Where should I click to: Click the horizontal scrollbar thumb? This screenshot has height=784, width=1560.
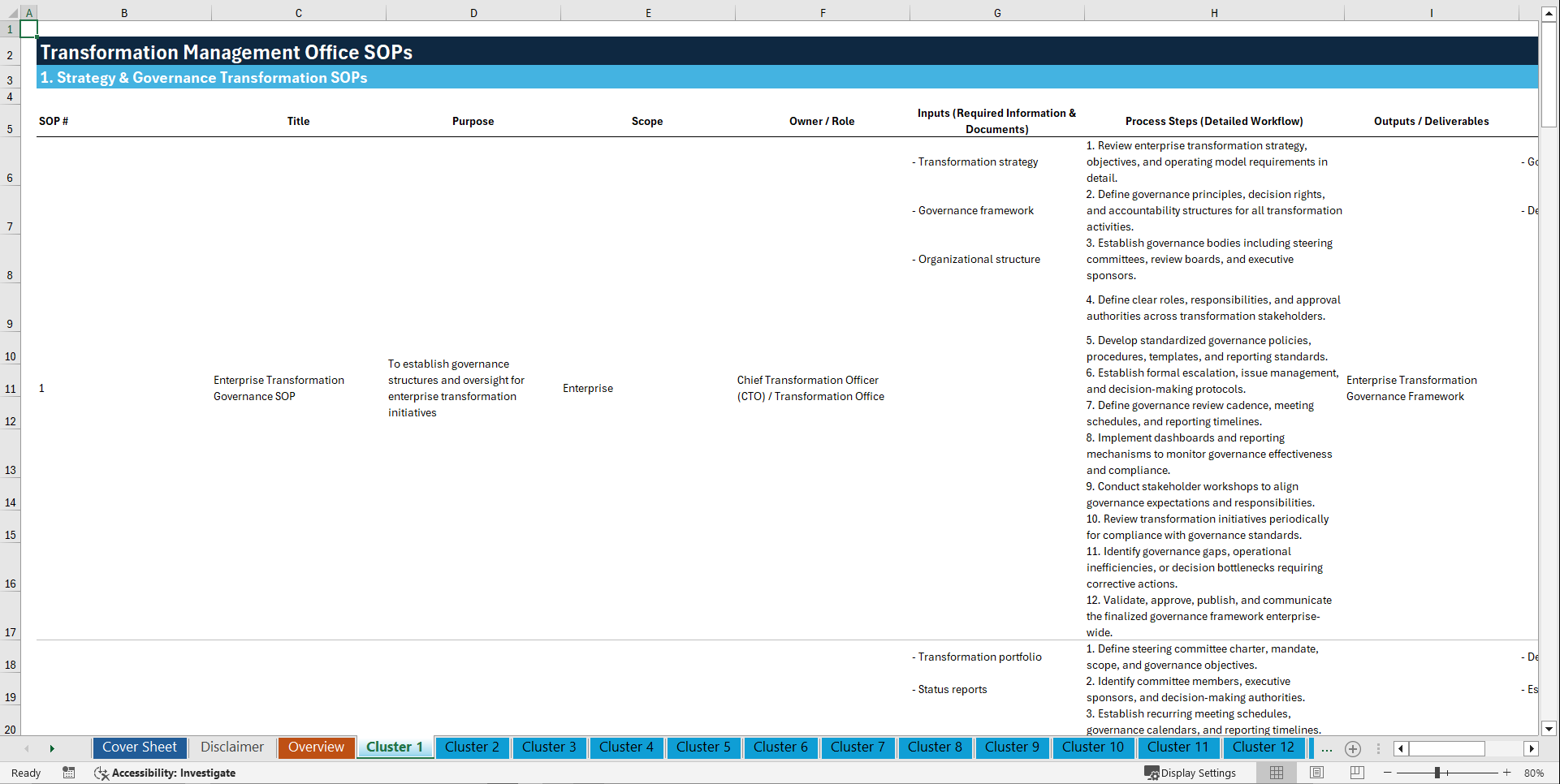[x=1447, y=748]
